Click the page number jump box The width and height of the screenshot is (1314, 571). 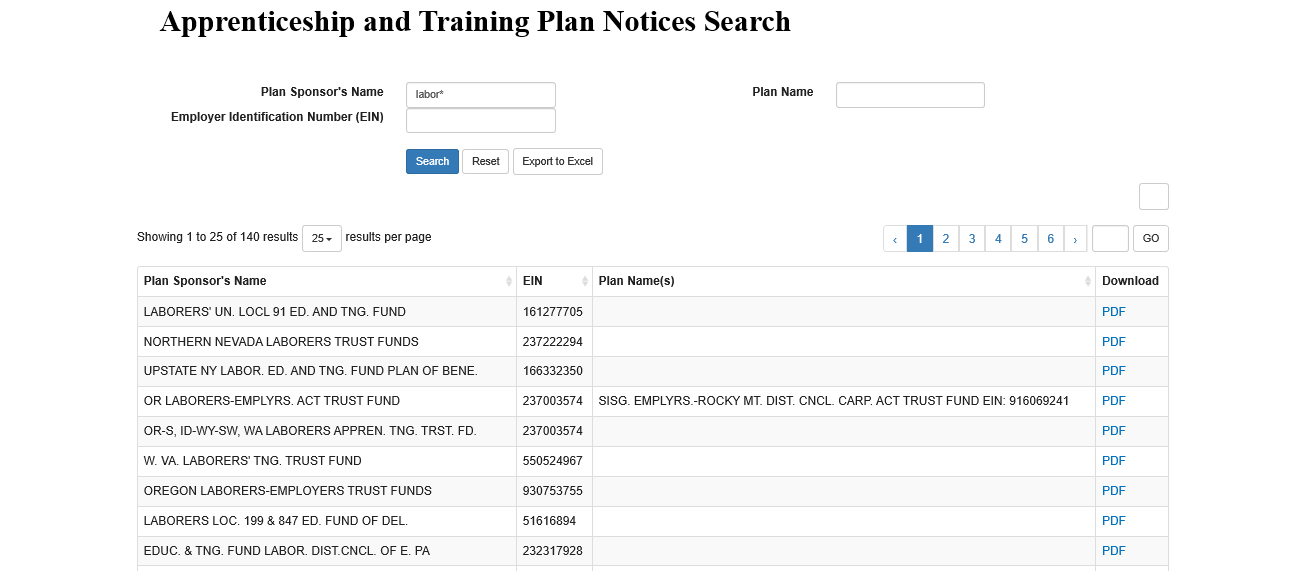pos(1110,238)
